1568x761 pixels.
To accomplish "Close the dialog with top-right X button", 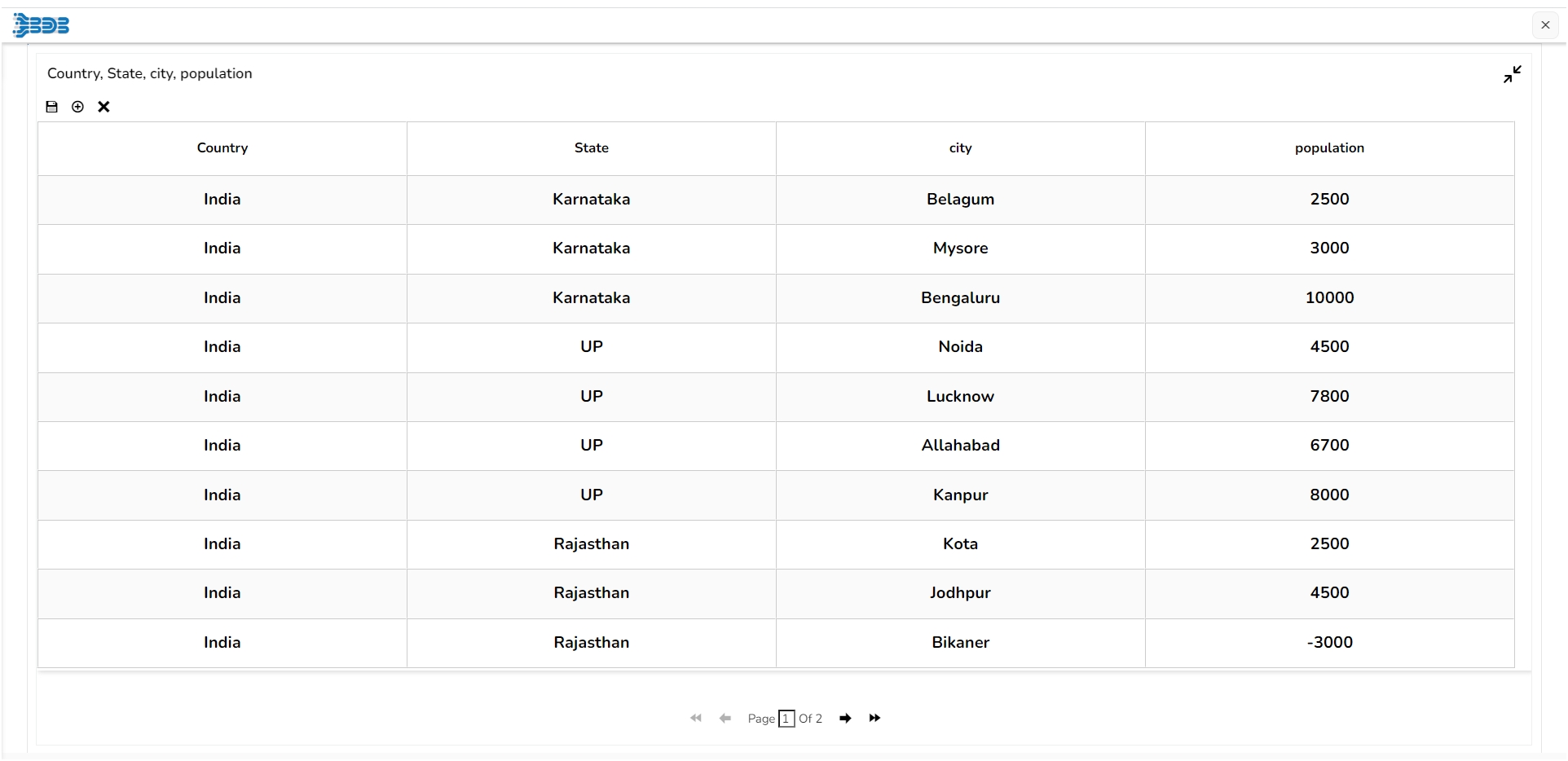I will tap(1545, 25).
